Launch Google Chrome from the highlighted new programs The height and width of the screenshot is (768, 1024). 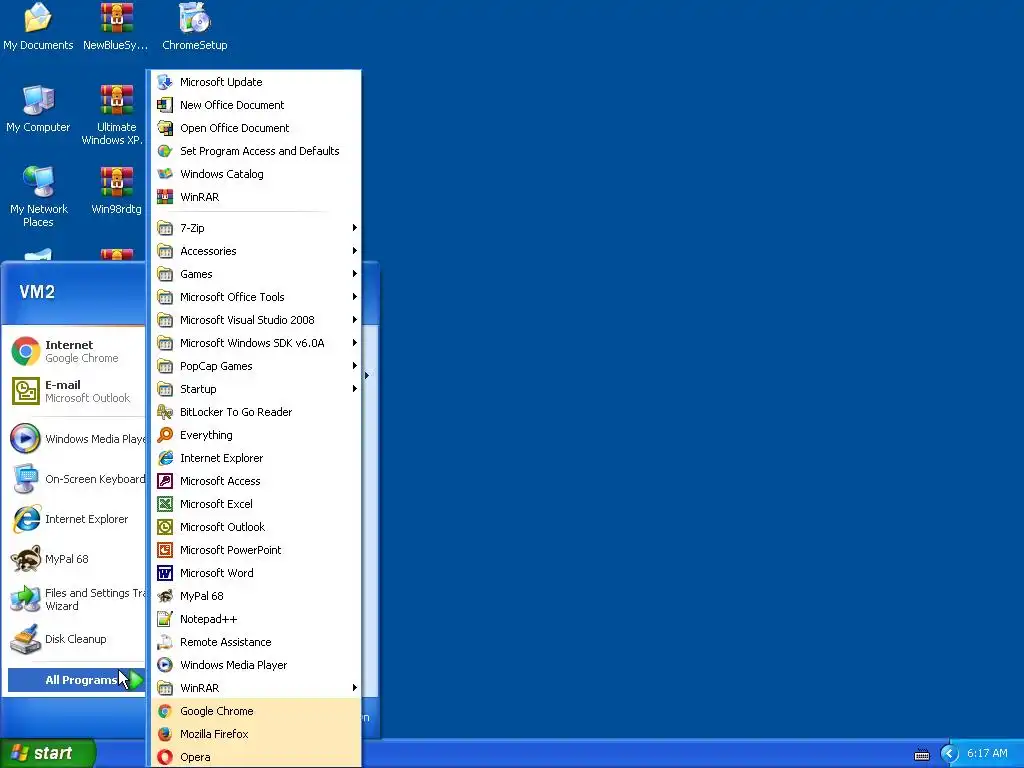coord(255,711)
